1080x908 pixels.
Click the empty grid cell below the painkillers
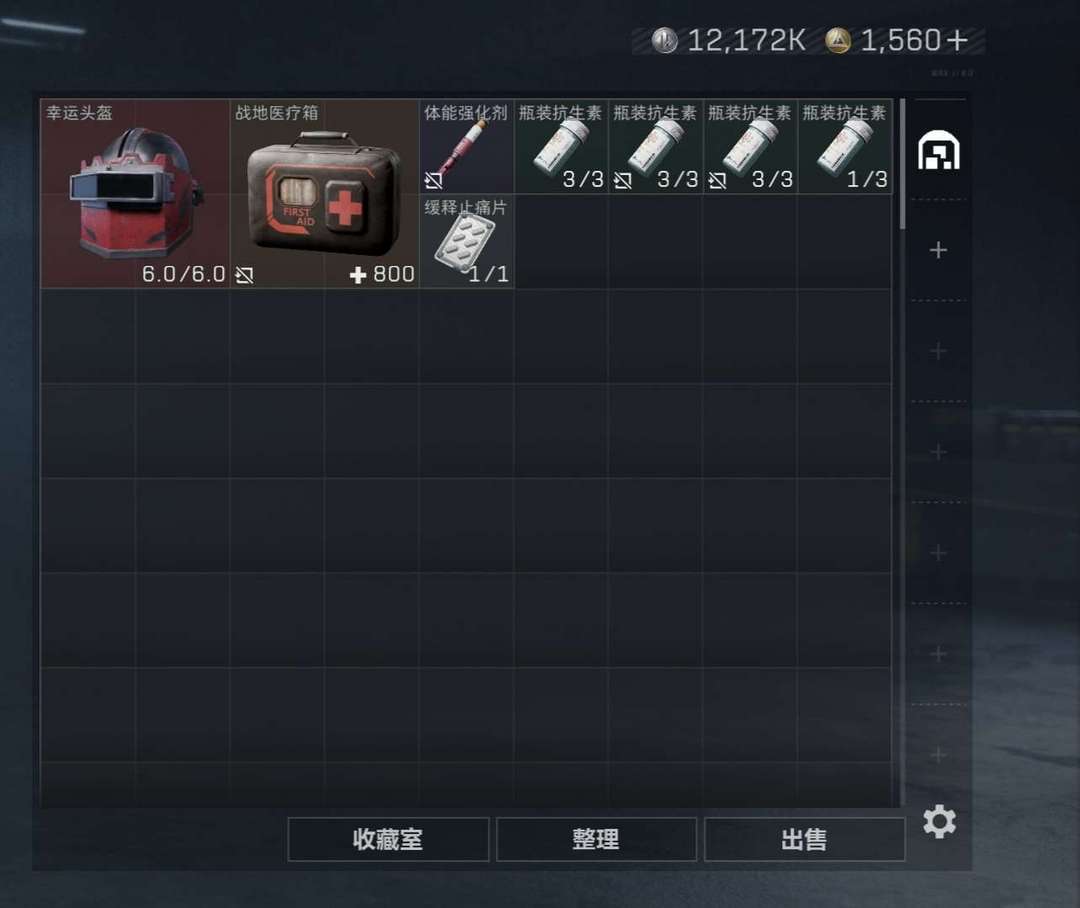click(466, 336)
